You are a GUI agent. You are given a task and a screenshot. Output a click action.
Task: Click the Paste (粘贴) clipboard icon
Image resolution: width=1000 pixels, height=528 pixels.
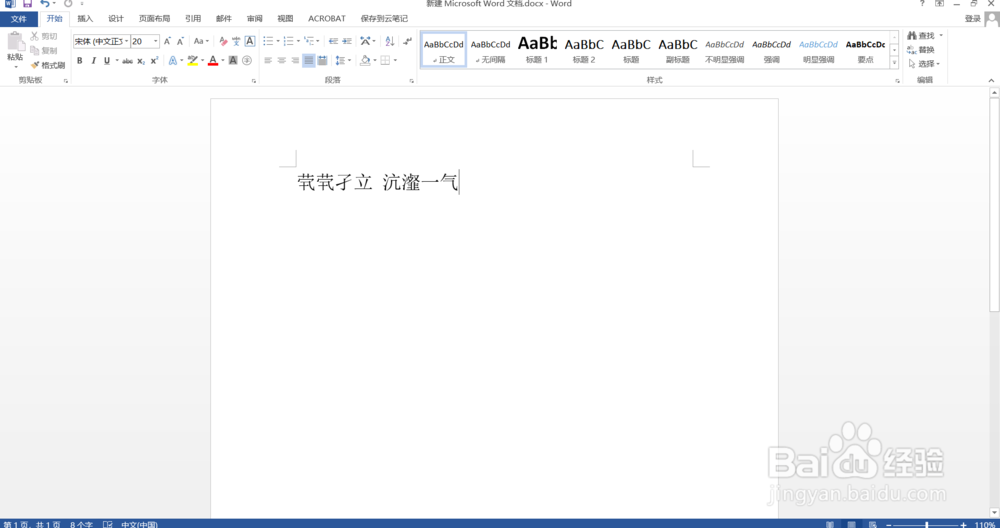point(15,41)
